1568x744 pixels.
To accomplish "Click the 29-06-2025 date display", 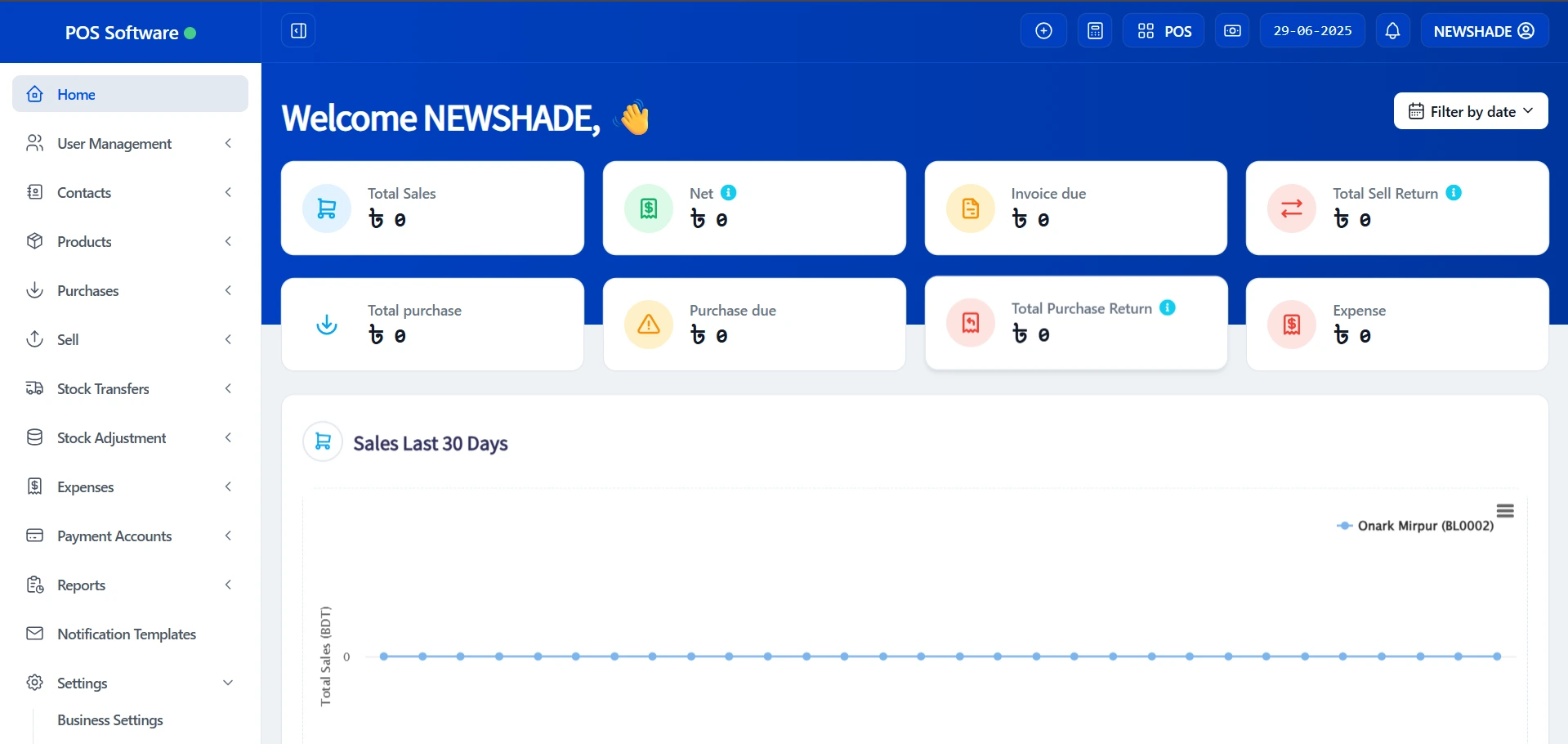I will 1312,31.
